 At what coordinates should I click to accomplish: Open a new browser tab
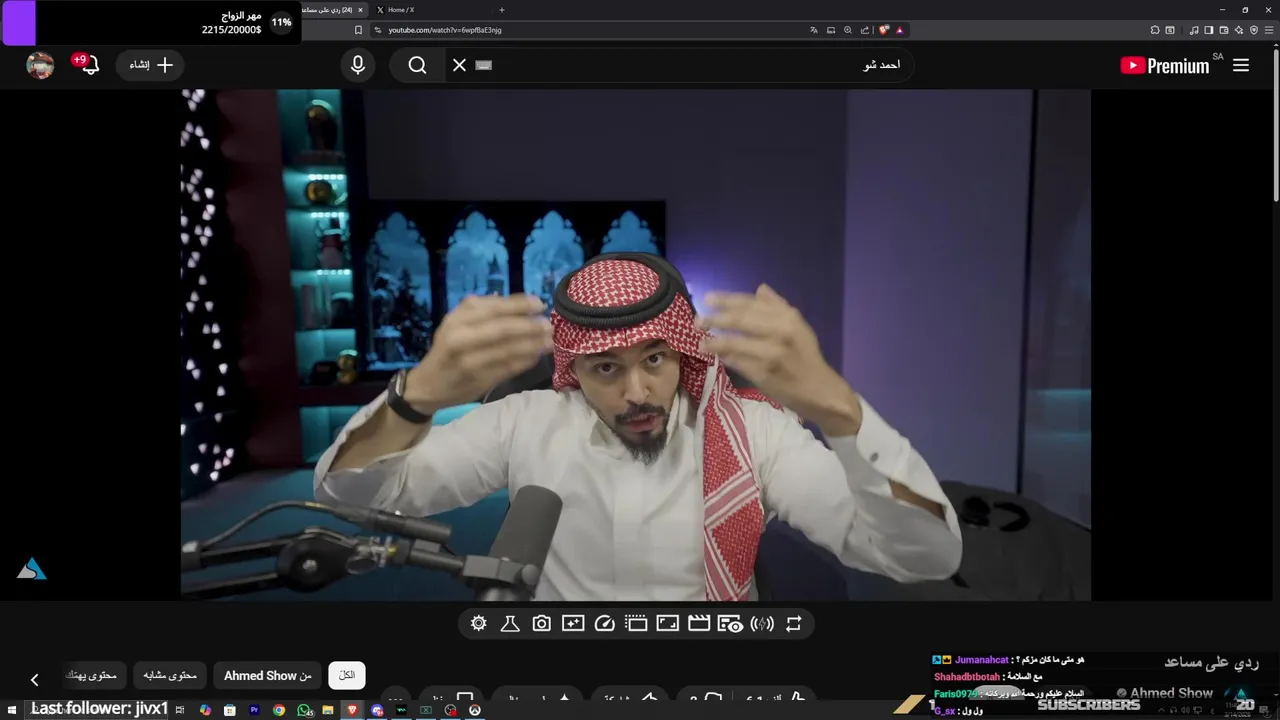point(501,10)
